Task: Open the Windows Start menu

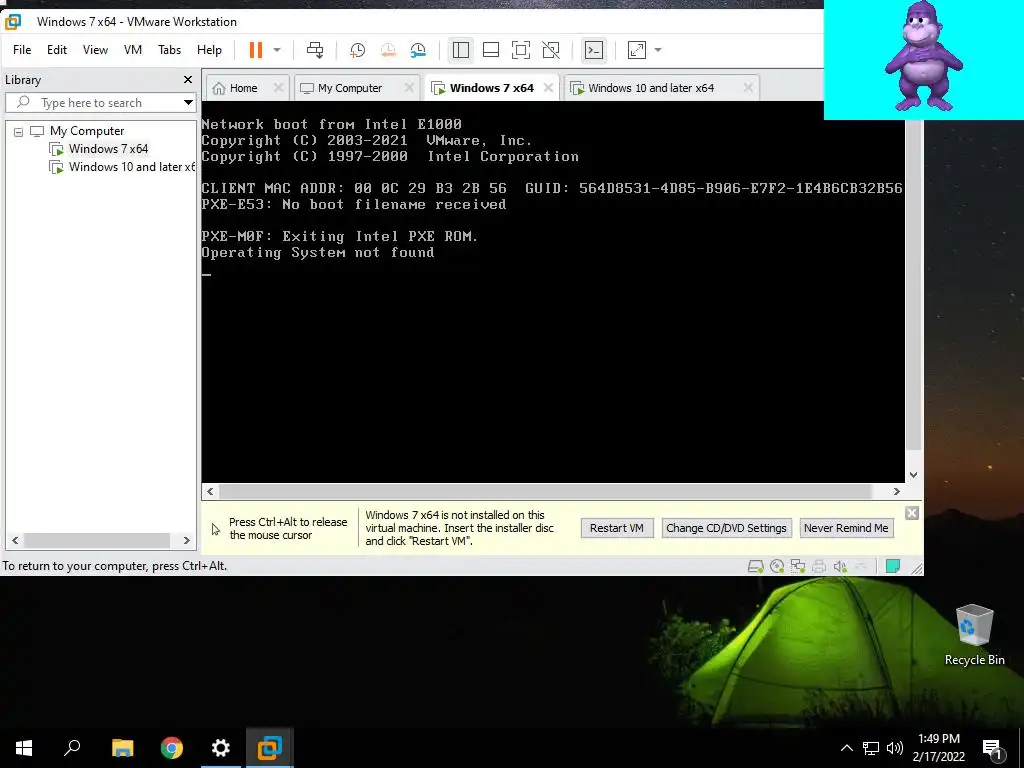Action: click(x=24, y=748)
